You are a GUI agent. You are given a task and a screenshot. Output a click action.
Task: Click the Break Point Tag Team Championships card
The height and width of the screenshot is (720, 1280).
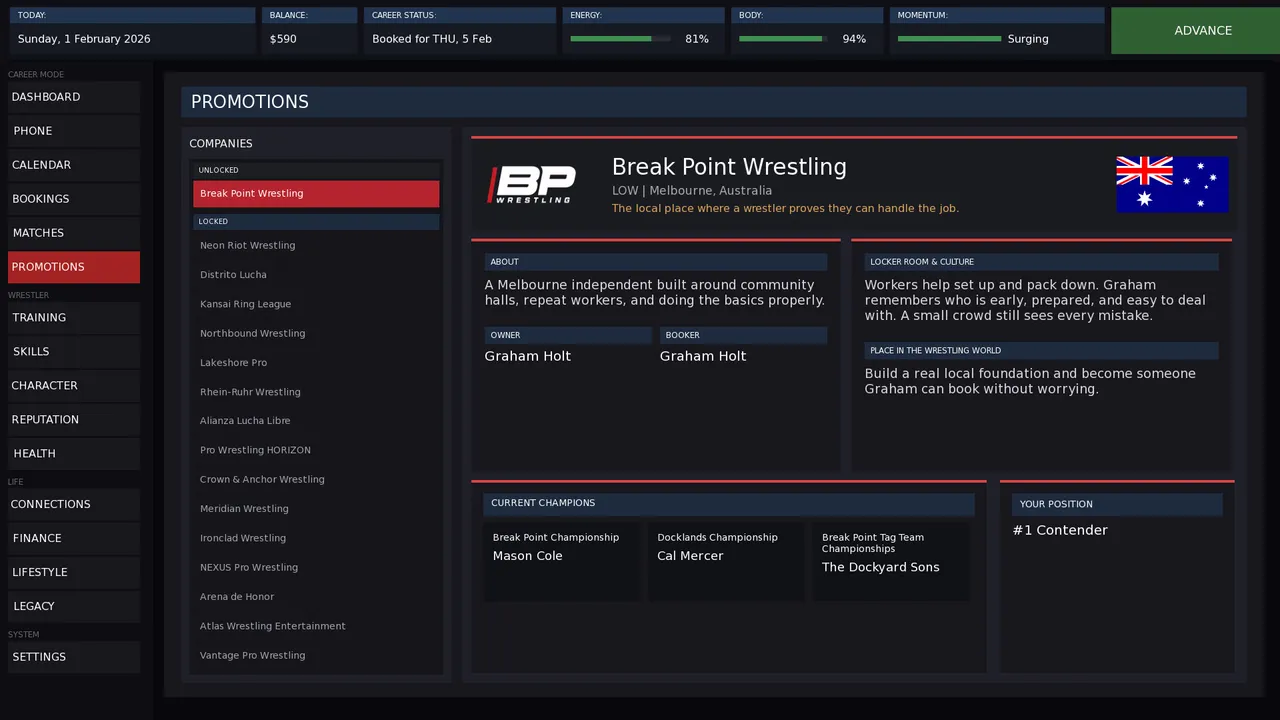coord(891,561)
